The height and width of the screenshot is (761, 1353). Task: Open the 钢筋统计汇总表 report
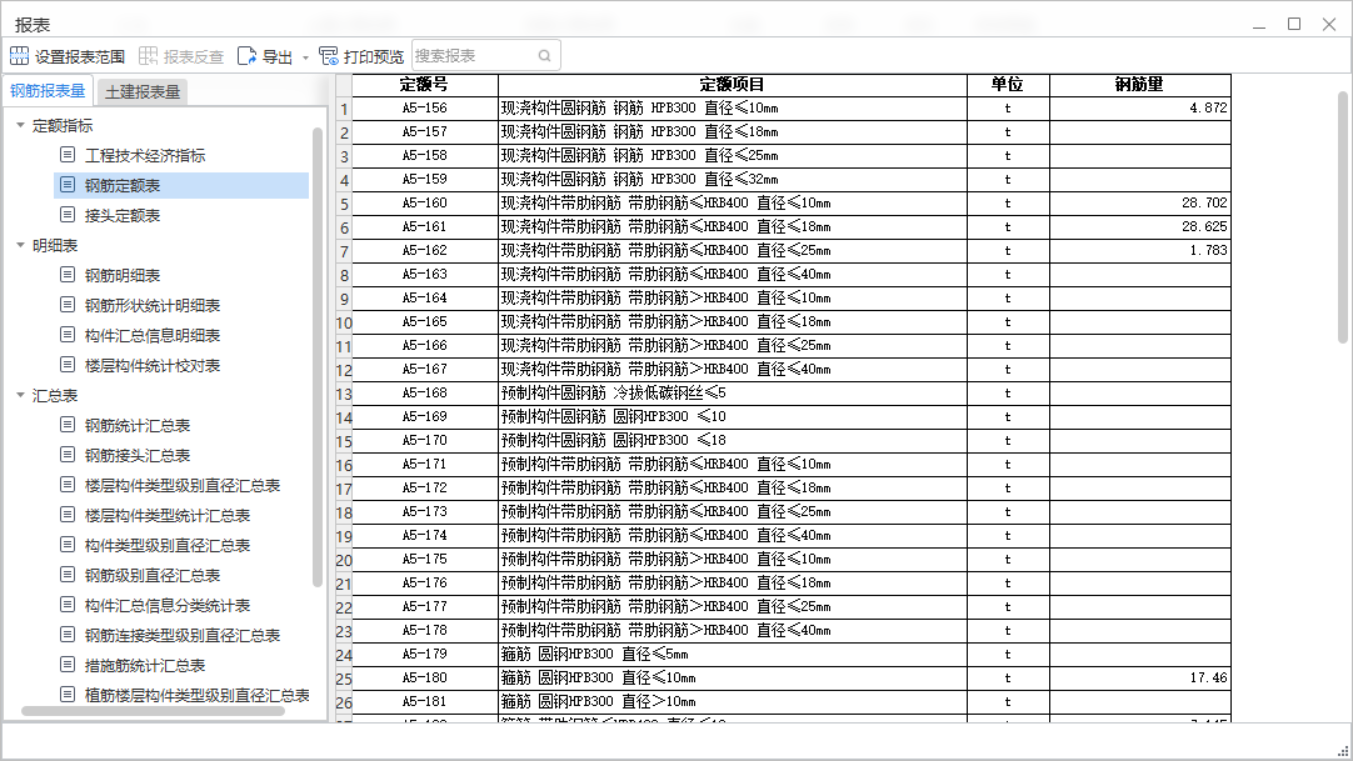137,425
